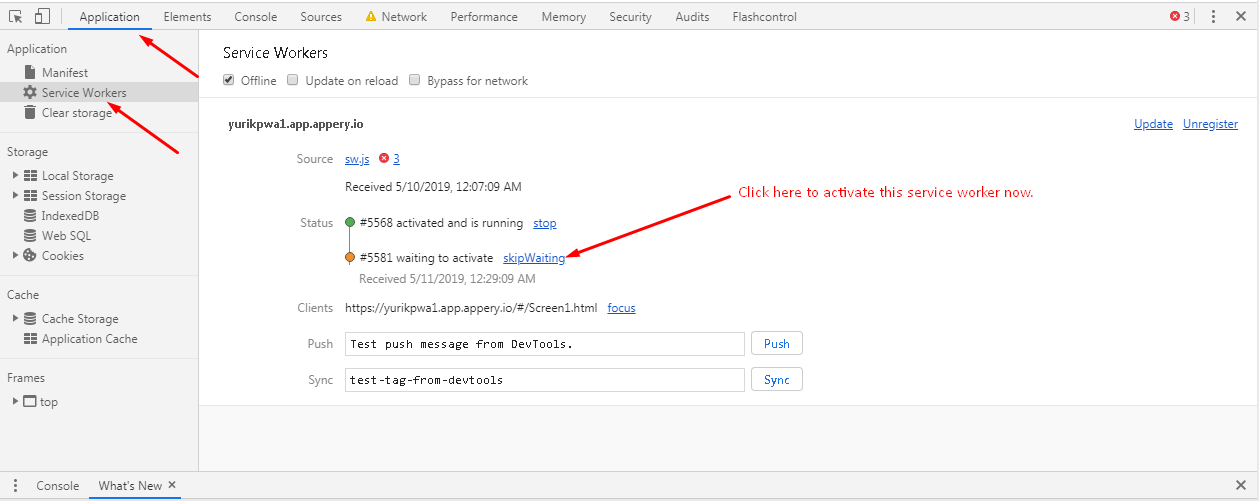Open the Security tab
The height and width of the screenshot is (501, 1259).
(630, 17)
